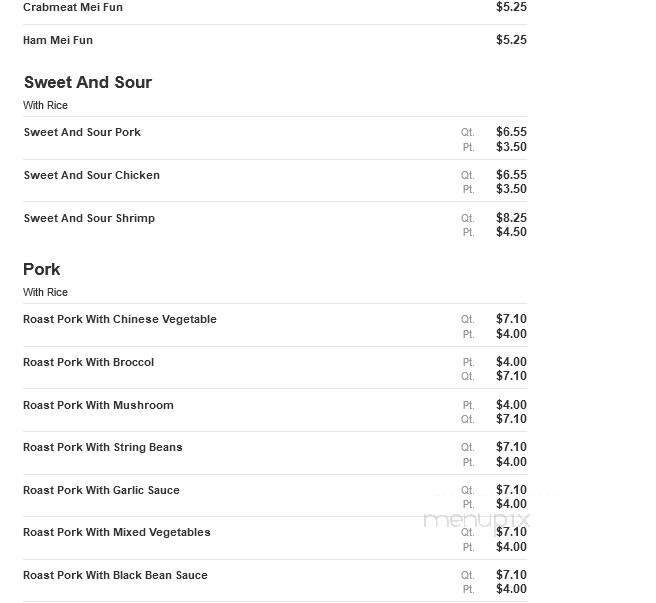Click the Pork section heading
Screen dimensions: 656x603
point(41,269)
